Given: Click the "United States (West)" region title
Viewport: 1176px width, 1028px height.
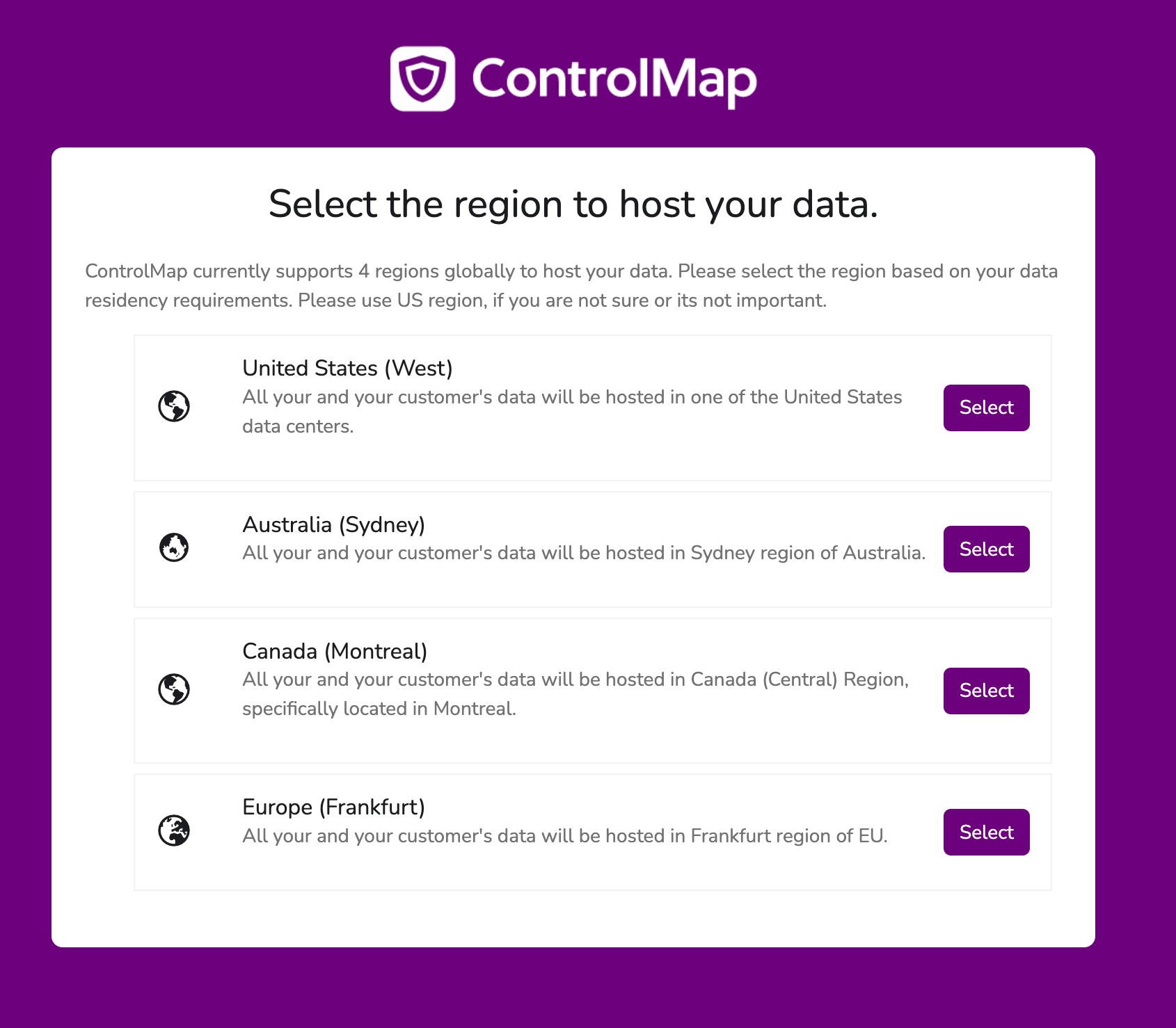Looking at the screenshot, I should pos(347,368).
